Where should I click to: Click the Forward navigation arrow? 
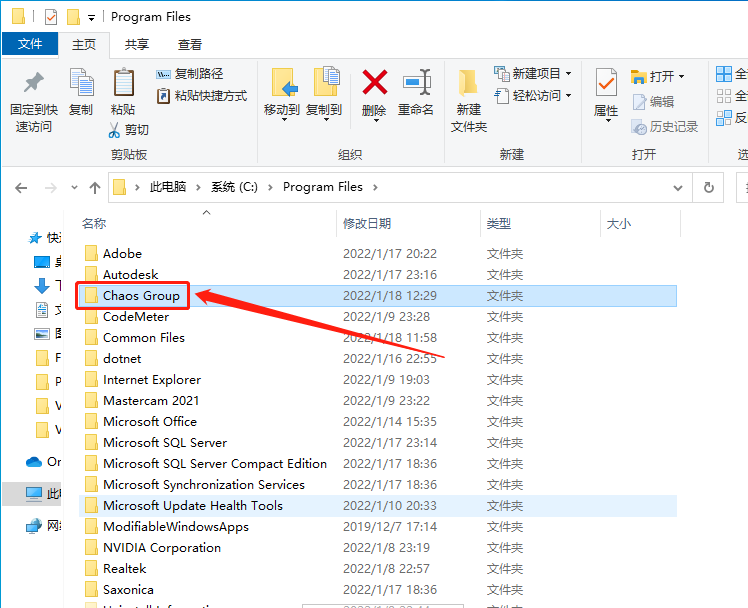(x=50, y=188)
